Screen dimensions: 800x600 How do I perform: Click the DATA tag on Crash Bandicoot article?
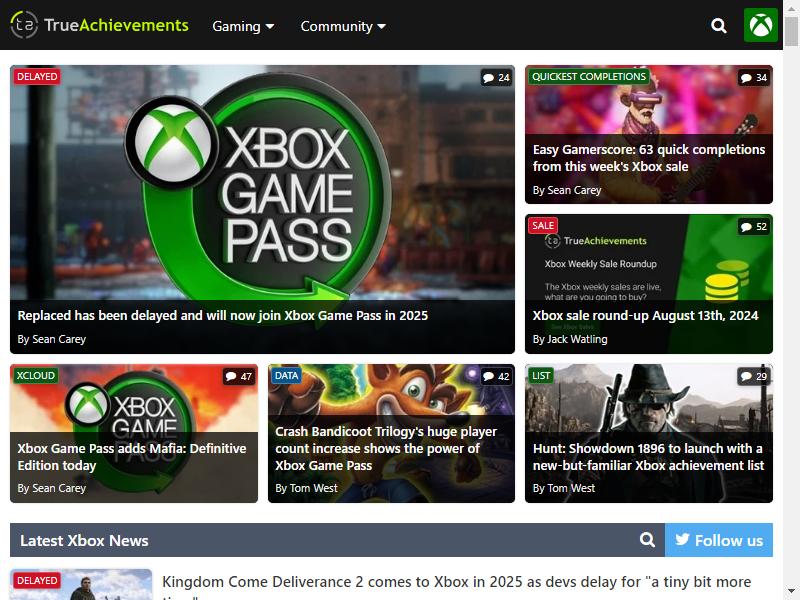click(286, 376)
